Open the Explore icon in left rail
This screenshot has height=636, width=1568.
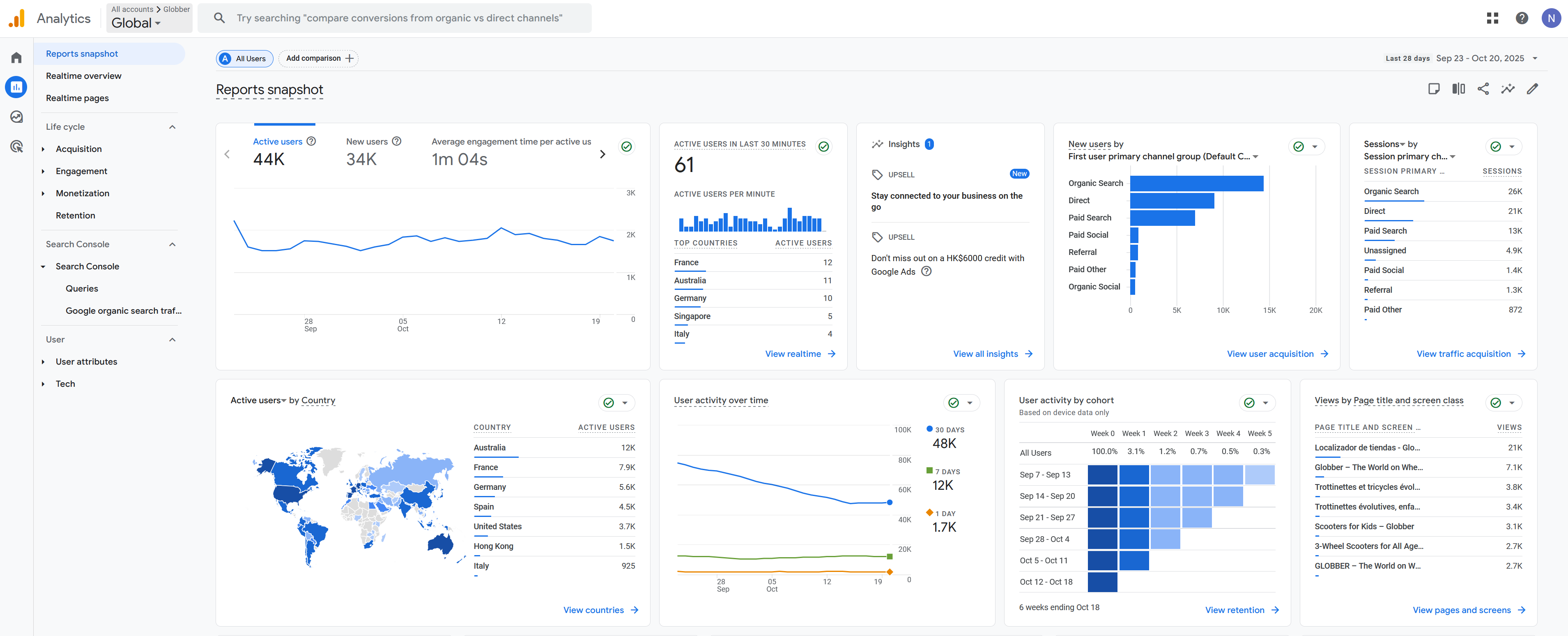16,117
